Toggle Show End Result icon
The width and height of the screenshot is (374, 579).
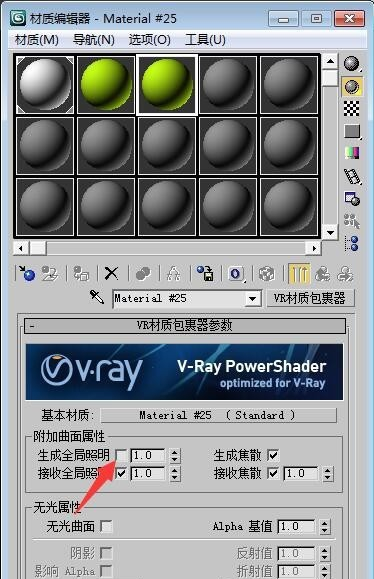[x=299, y=274]
